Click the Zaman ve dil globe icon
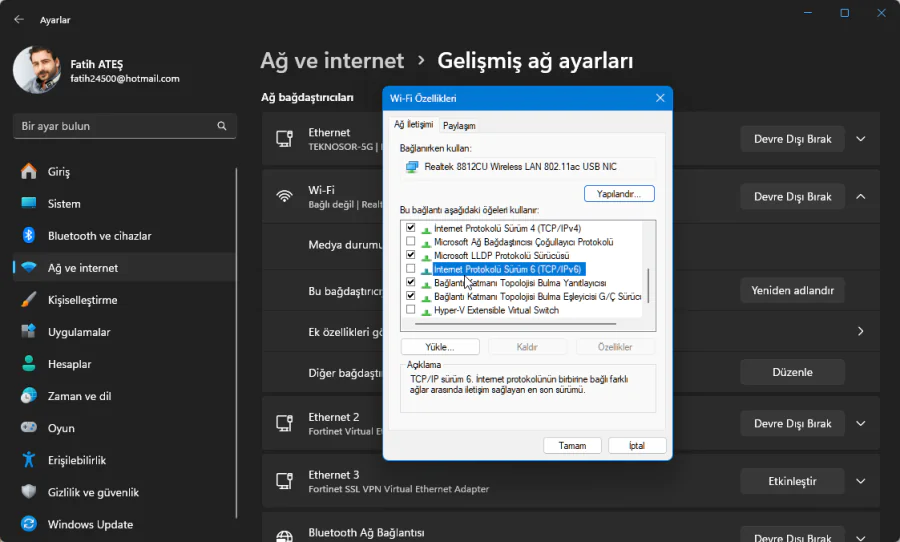The image size is (900, 542). tap(28, 396)
